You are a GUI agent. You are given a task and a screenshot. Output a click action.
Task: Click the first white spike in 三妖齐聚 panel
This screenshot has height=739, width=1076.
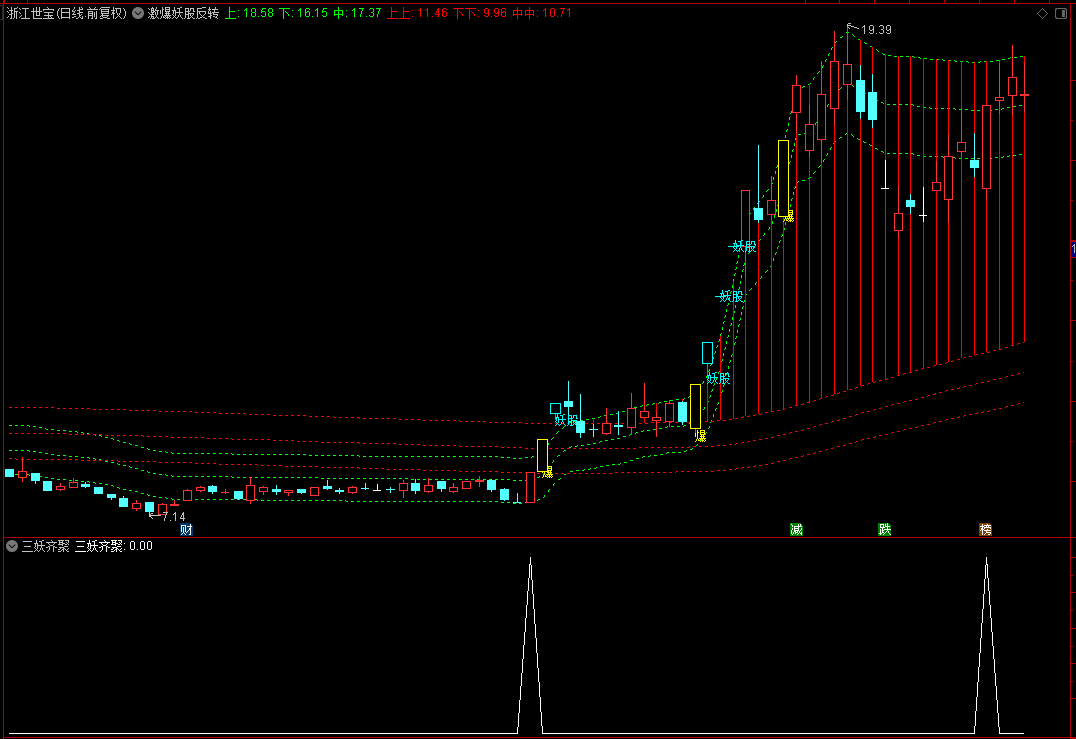[530, 645]
